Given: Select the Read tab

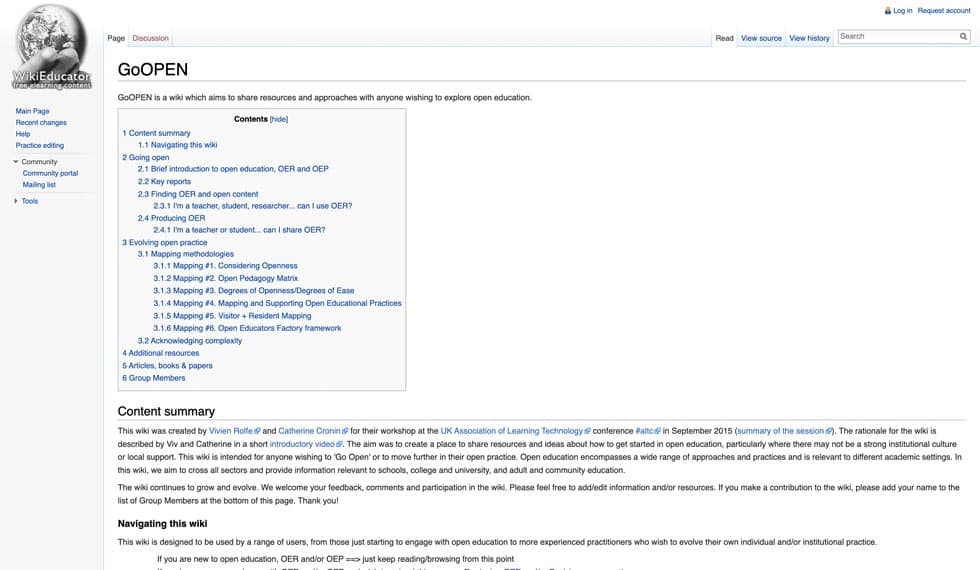Looking at the screenshot, I should pos(724,38).
